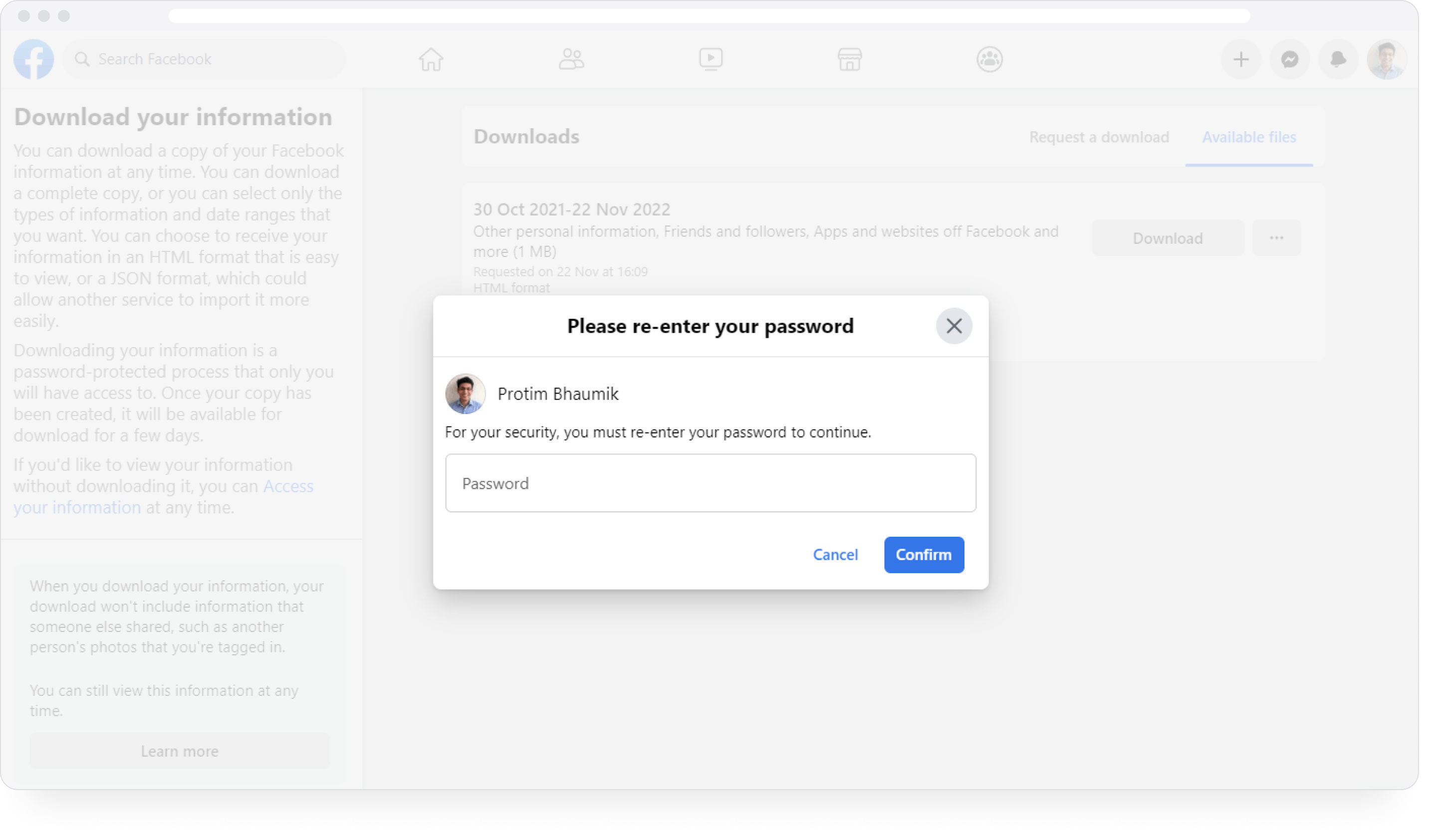This screenshot has width=1429, height=840.
Task: Open the Notifications bell icon
Action: click(x=1338, y=58)
